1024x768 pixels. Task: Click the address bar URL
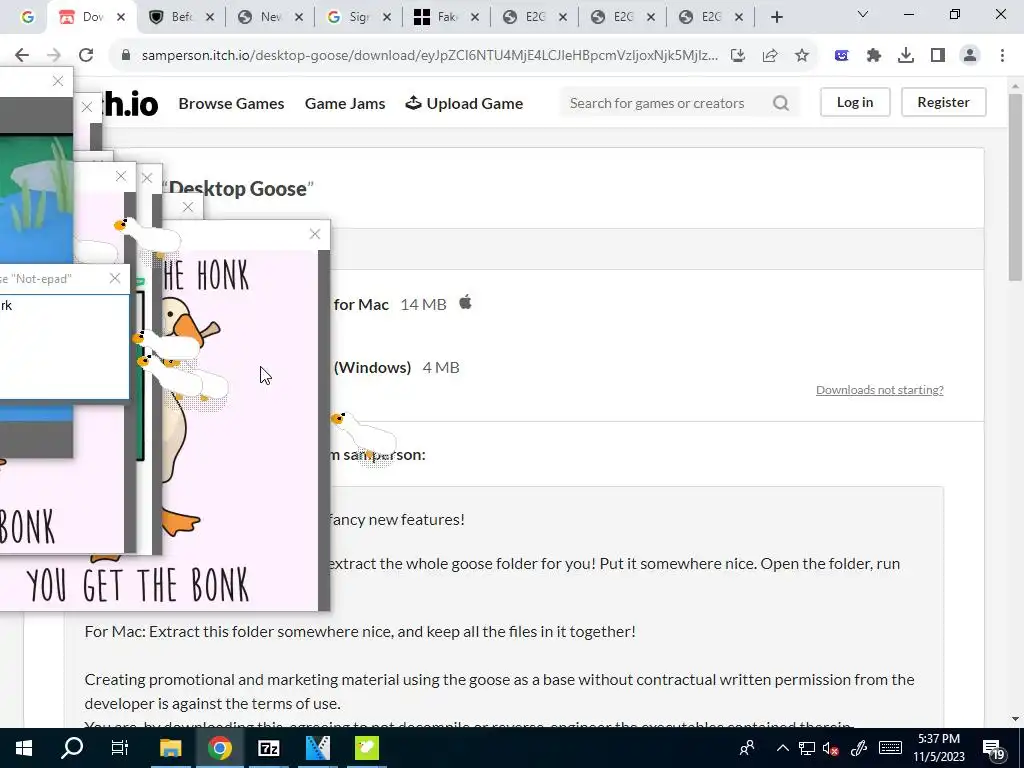click(x=429, y=56)
